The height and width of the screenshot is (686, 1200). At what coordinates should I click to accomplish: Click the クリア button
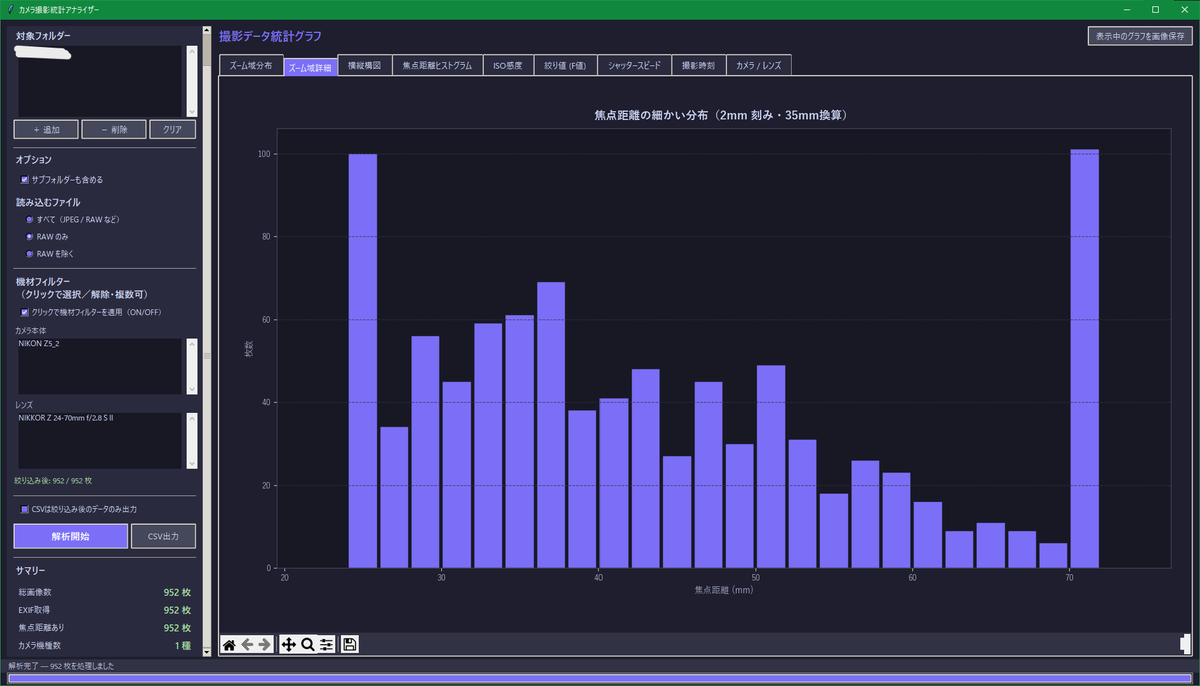172,129
